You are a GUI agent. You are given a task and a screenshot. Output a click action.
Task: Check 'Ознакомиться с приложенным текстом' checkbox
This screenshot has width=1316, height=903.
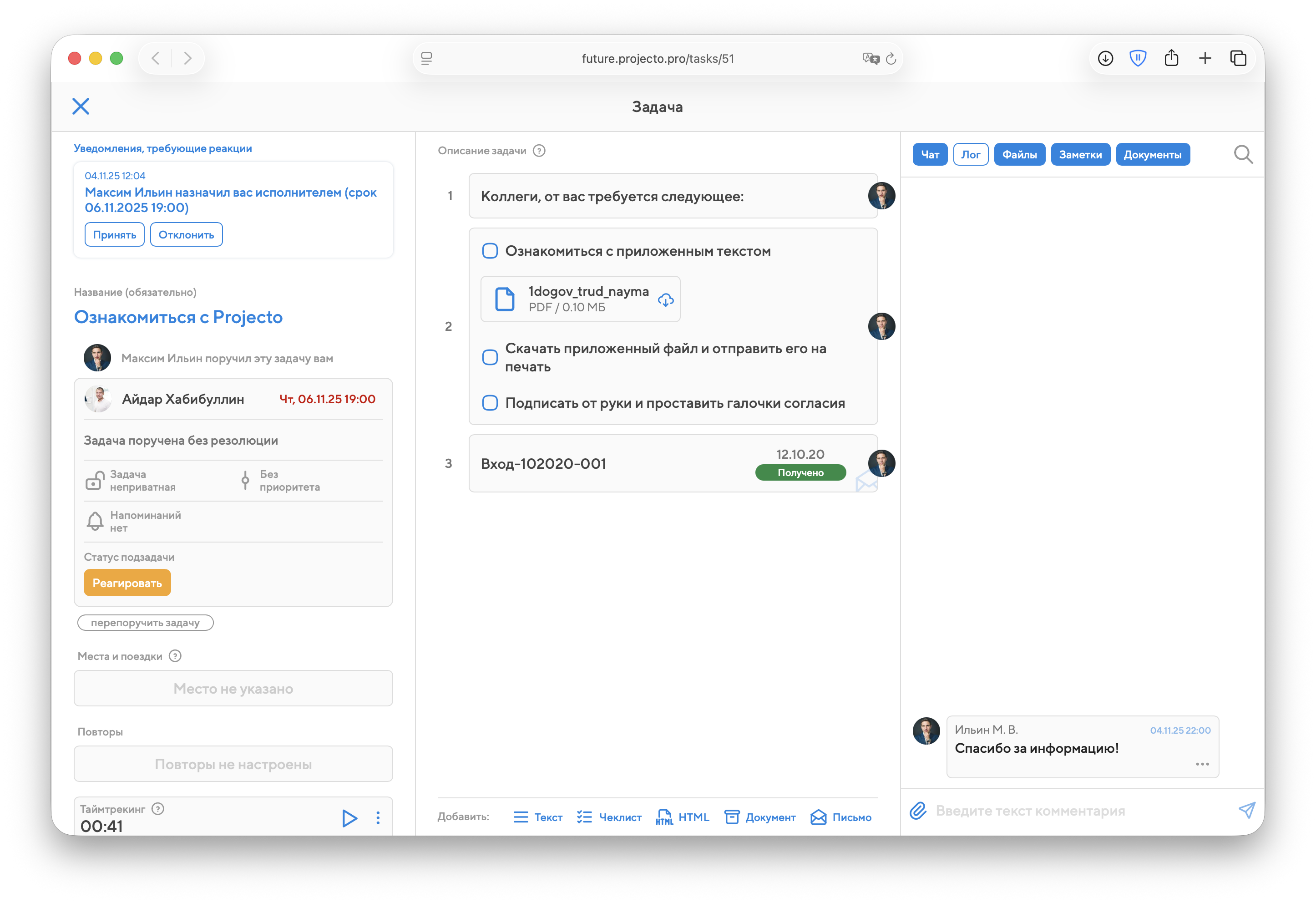[490, 251]
